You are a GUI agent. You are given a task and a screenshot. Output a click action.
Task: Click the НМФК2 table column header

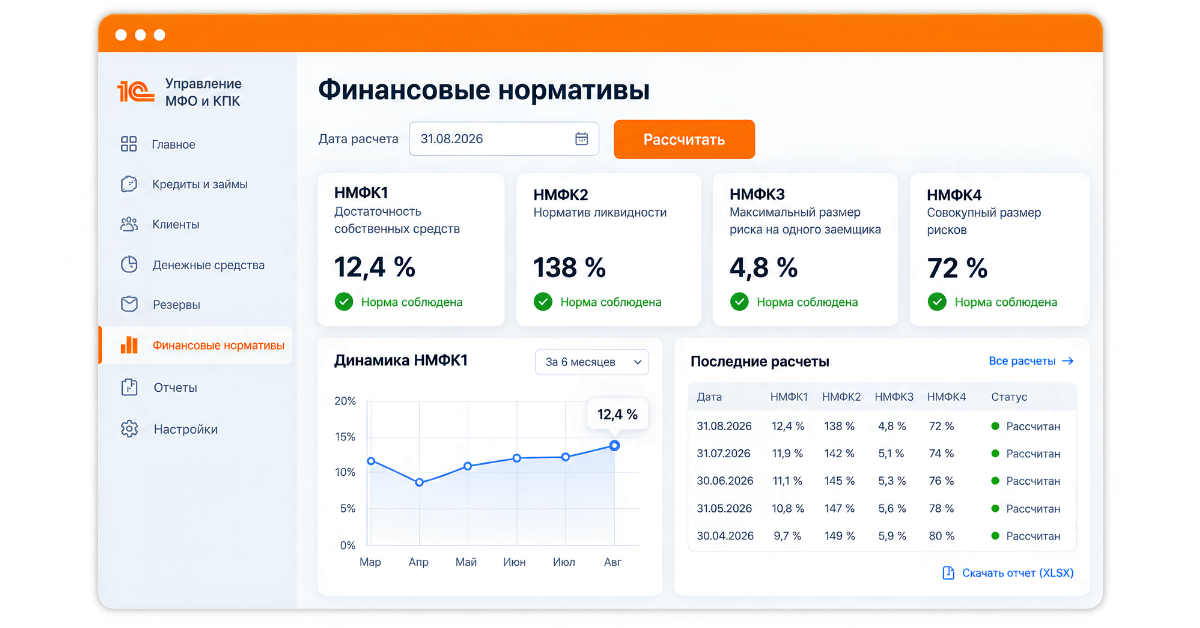(842, 397)
